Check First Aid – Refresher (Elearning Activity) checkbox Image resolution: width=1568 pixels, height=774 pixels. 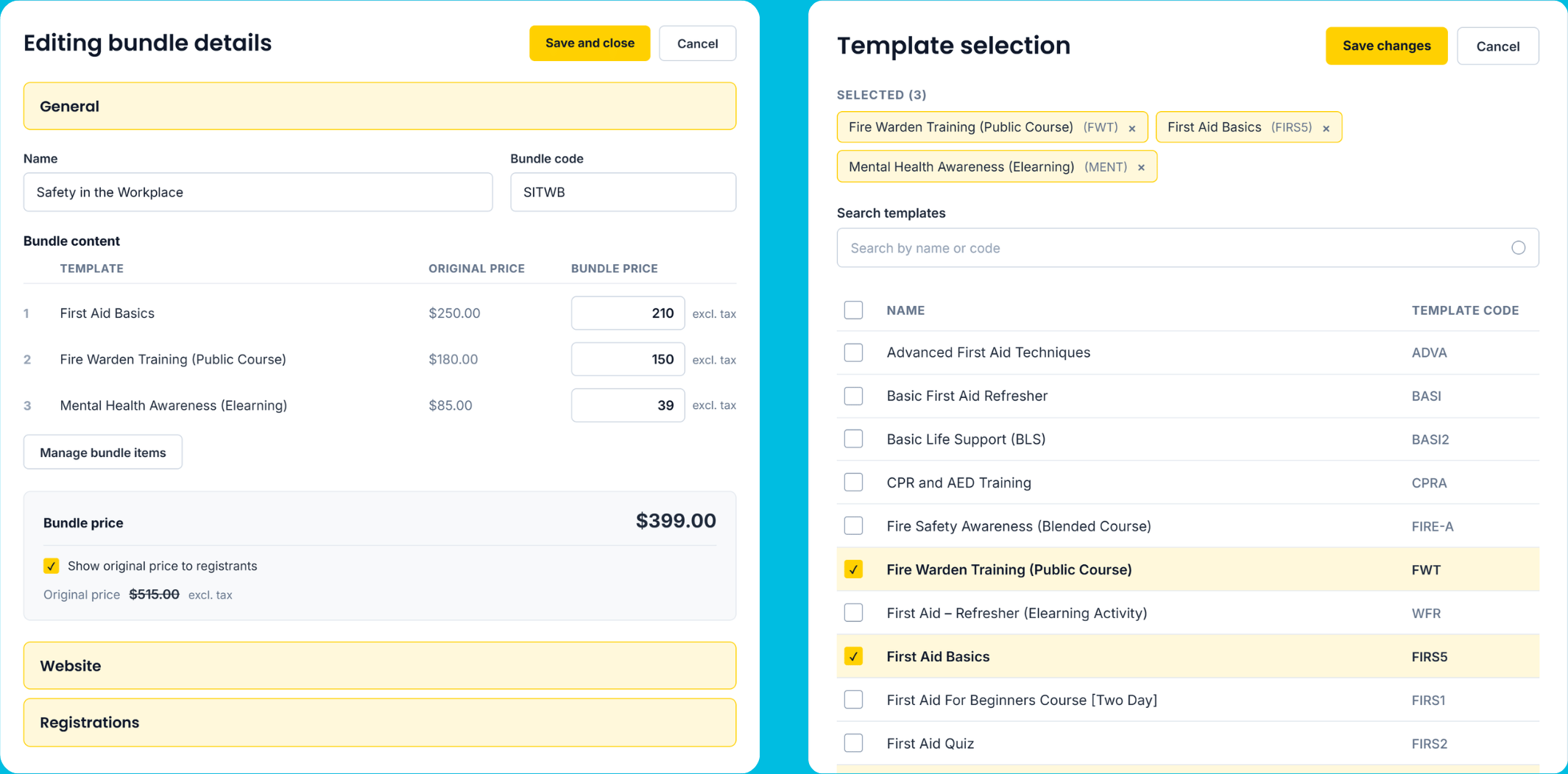pos(853,613)
